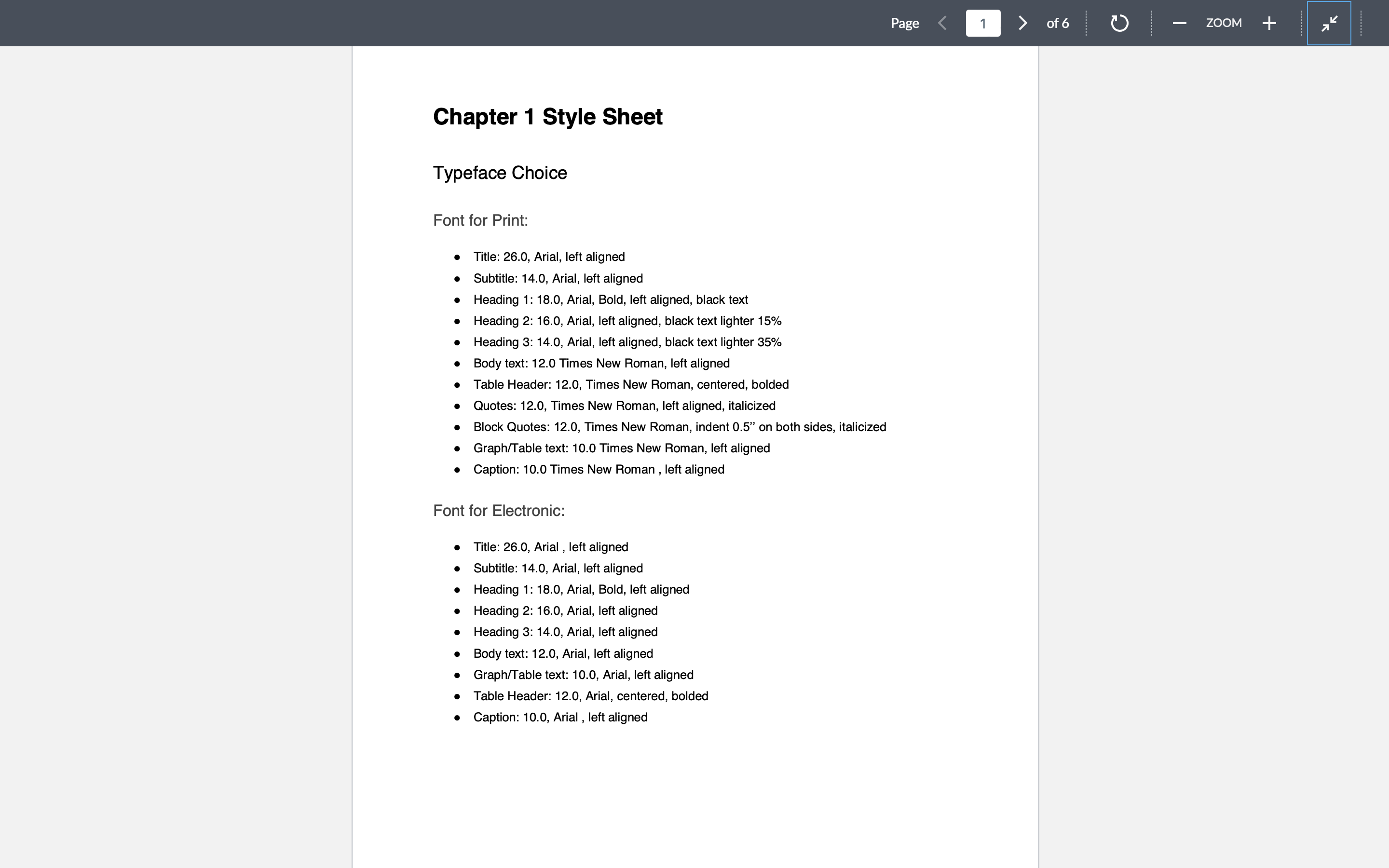Click the ZOOM toolbar label
The height and width of the screenshot is (868, 1389).
tap(1224, 23)
